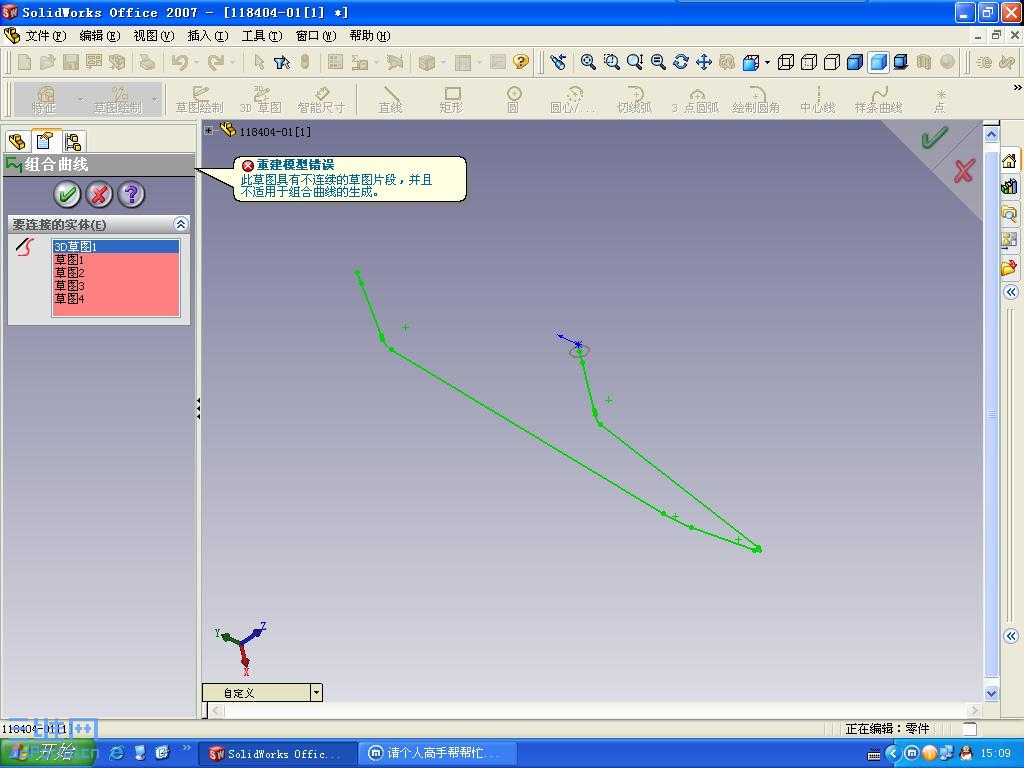Collapse the task pane with double chevron

coord(1010,292)
